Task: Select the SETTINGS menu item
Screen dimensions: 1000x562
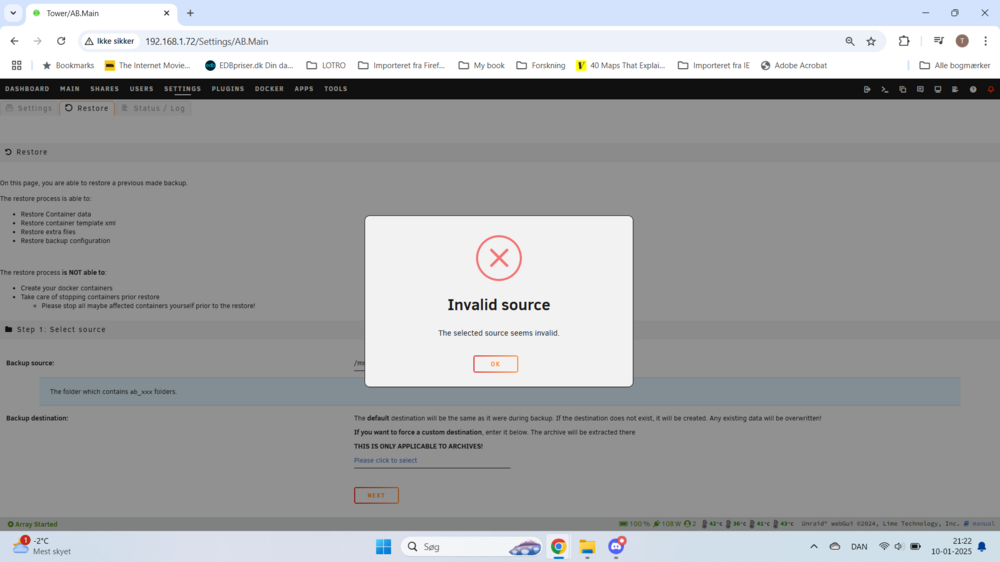Action: (x=182, y=89)
